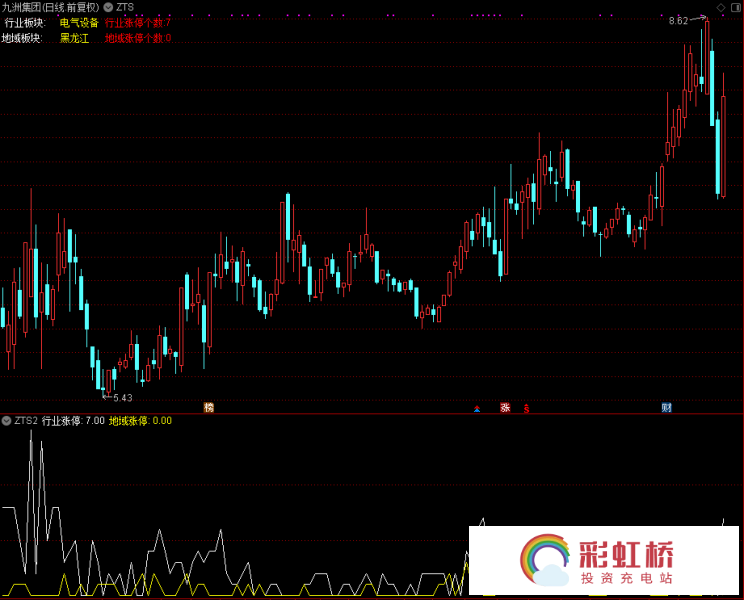
Task: Click the blue 财 marker icon
Action: (x=666, y=407)
